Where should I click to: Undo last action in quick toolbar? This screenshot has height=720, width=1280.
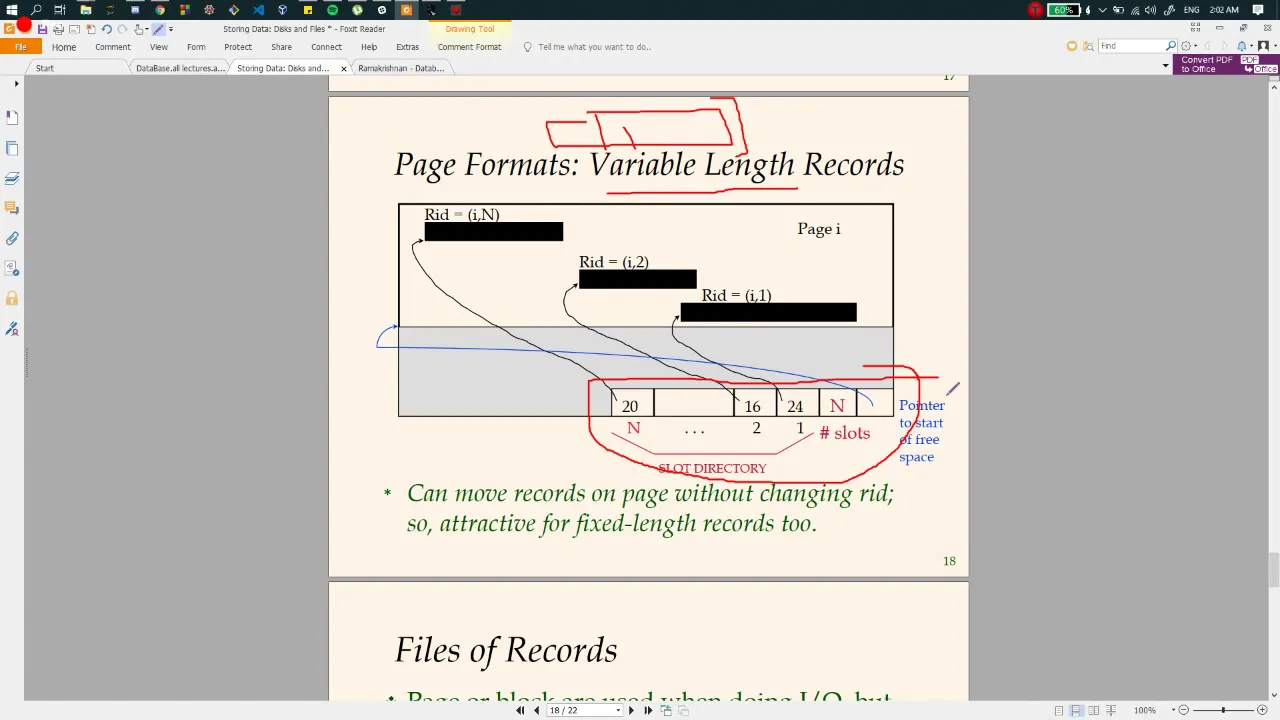coord(106,29)
